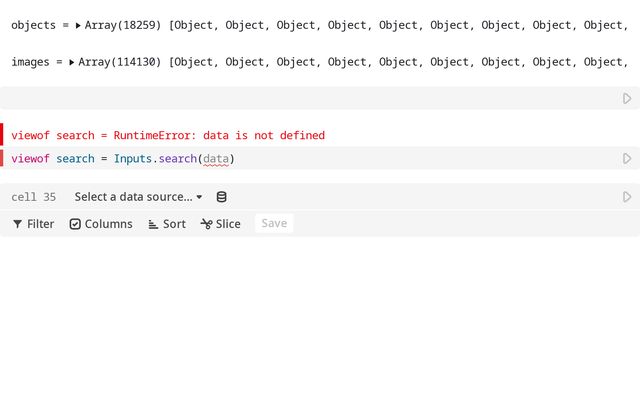Select the cell 35 name label
Viewport: 640px width, 400px height.
pos(33,197)
